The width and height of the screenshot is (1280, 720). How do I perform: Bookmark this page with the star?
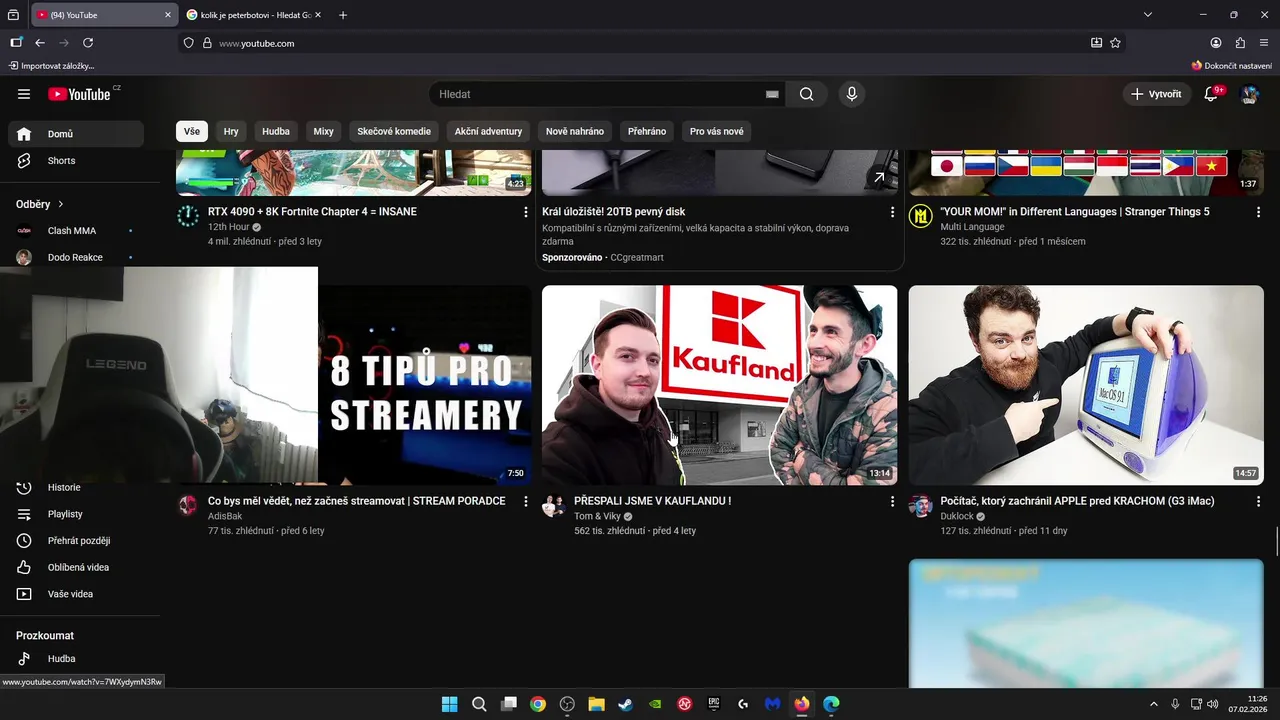(x=1115, y=43)
